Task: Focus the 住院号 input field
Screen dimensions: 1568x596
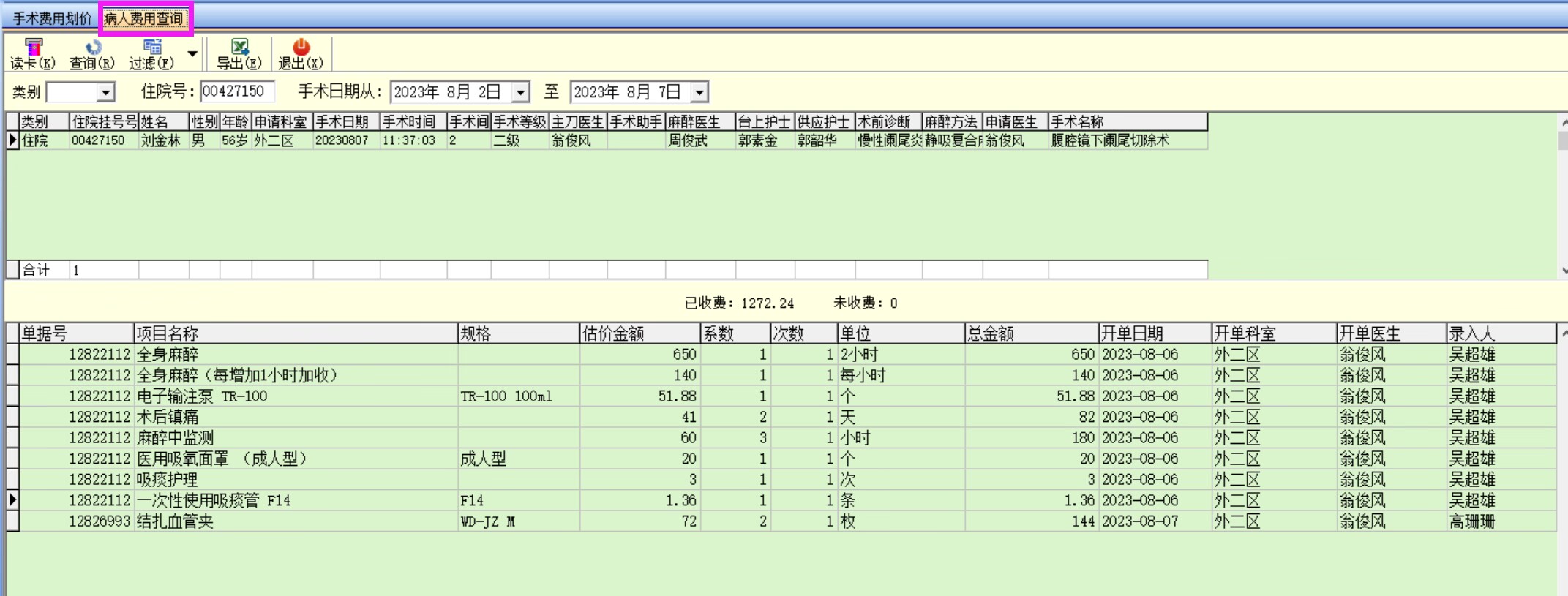Action: (237, 91)
